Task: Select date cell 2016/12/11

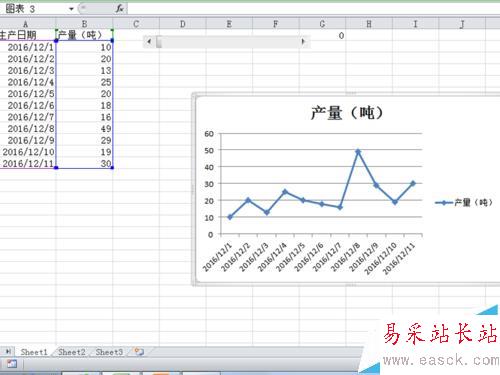Action: point(28,163)
